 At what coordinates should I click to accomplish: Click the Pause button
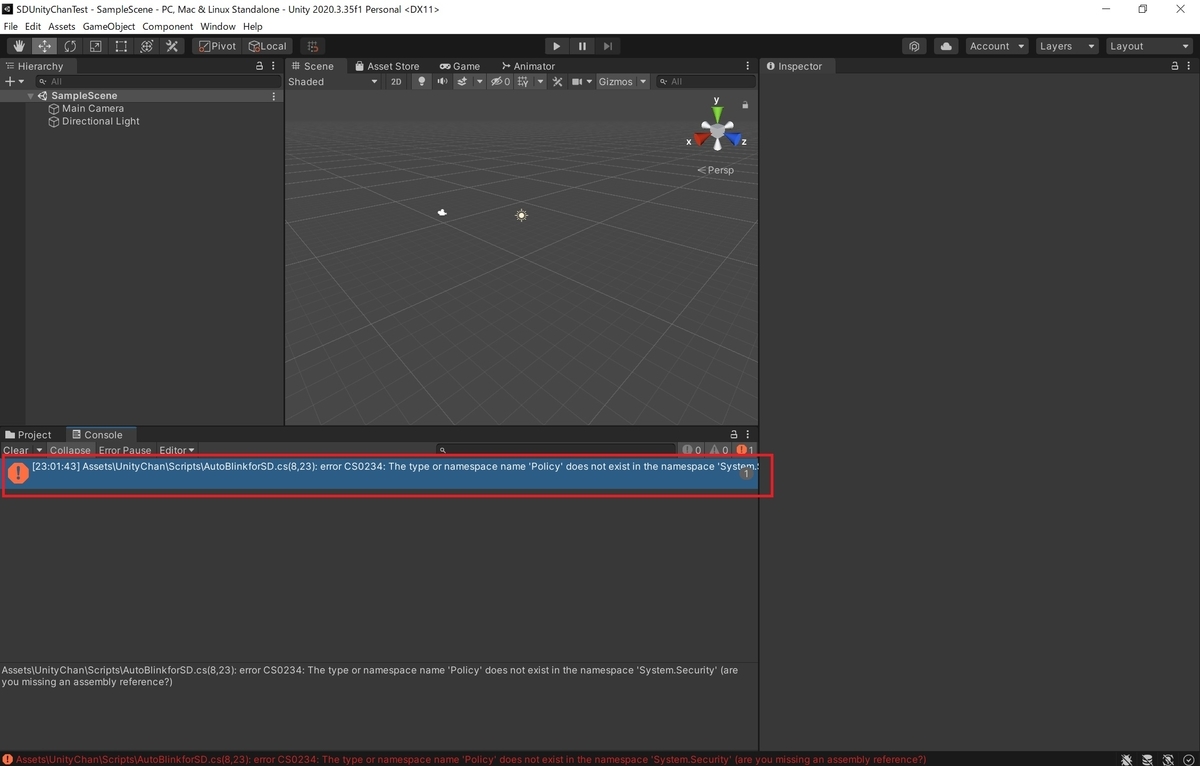click(x=583, y=46)
